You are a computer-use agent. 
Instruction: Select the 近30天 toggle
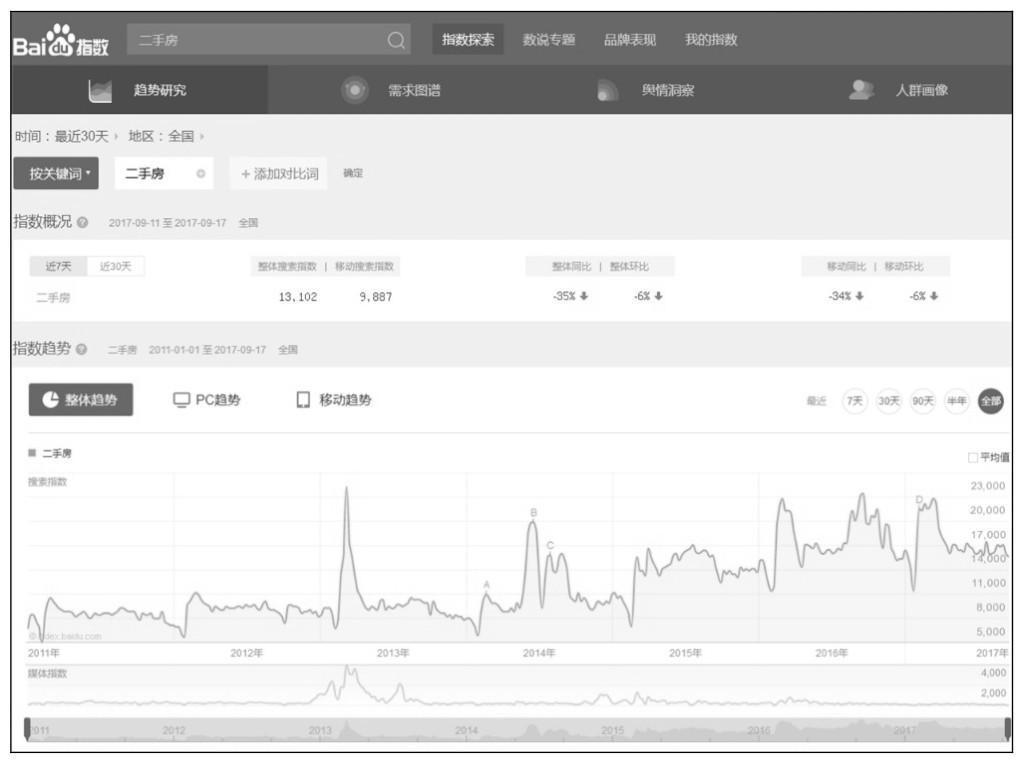[x=115, y=266]
